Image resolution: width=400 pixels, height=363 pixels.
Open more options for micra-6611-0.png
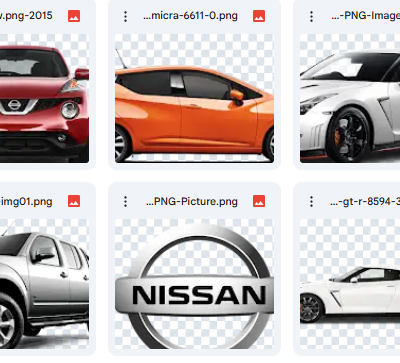coord(125,16)
